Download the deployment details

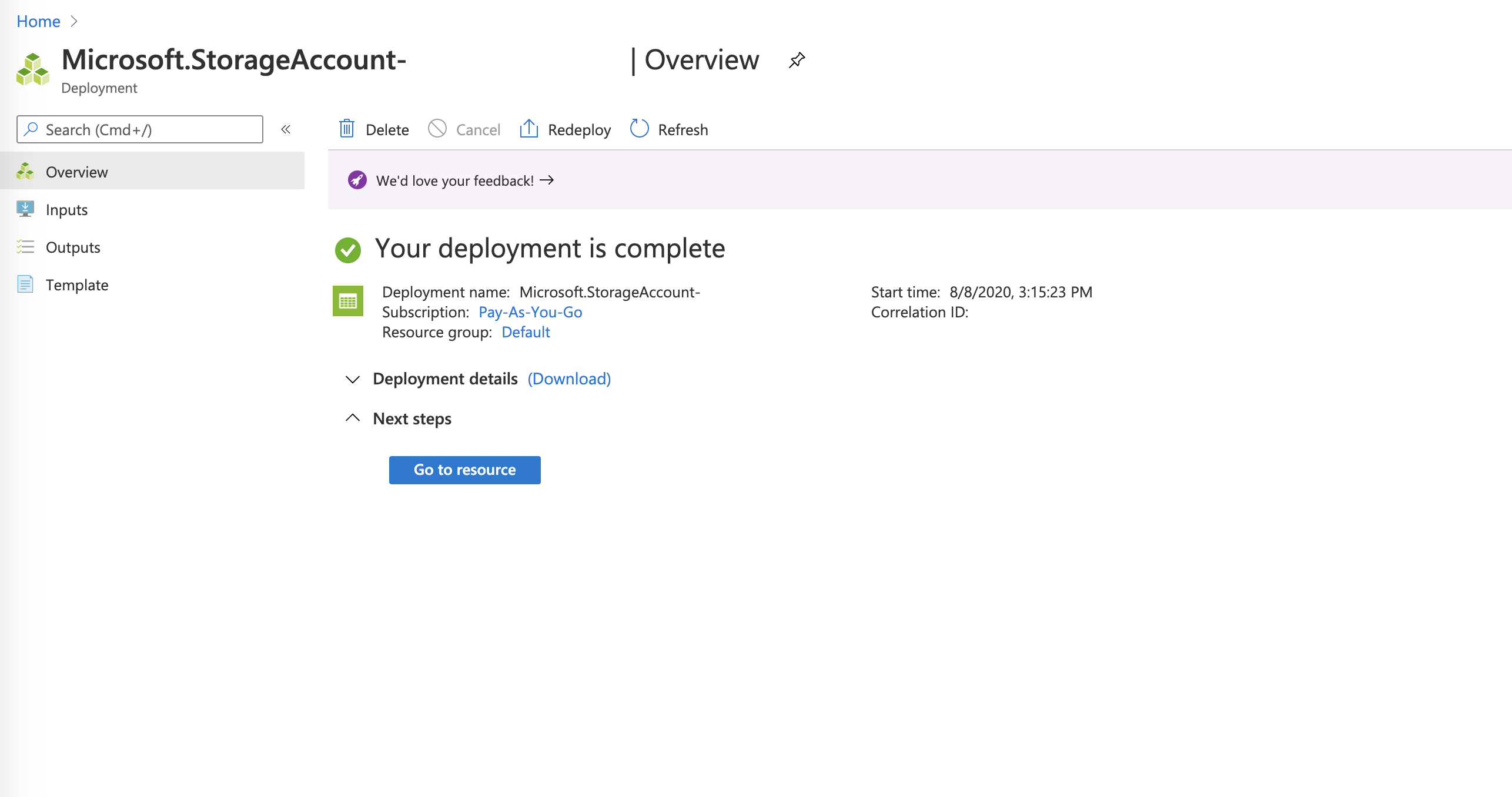pos(569,379)
